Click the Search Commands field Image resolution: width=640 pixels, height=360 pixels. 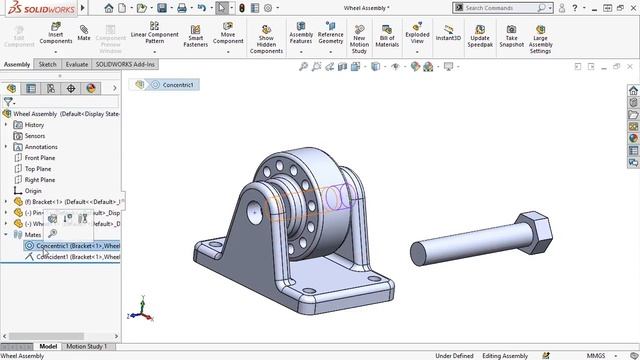pyautogui.click(x=503, y=8)
